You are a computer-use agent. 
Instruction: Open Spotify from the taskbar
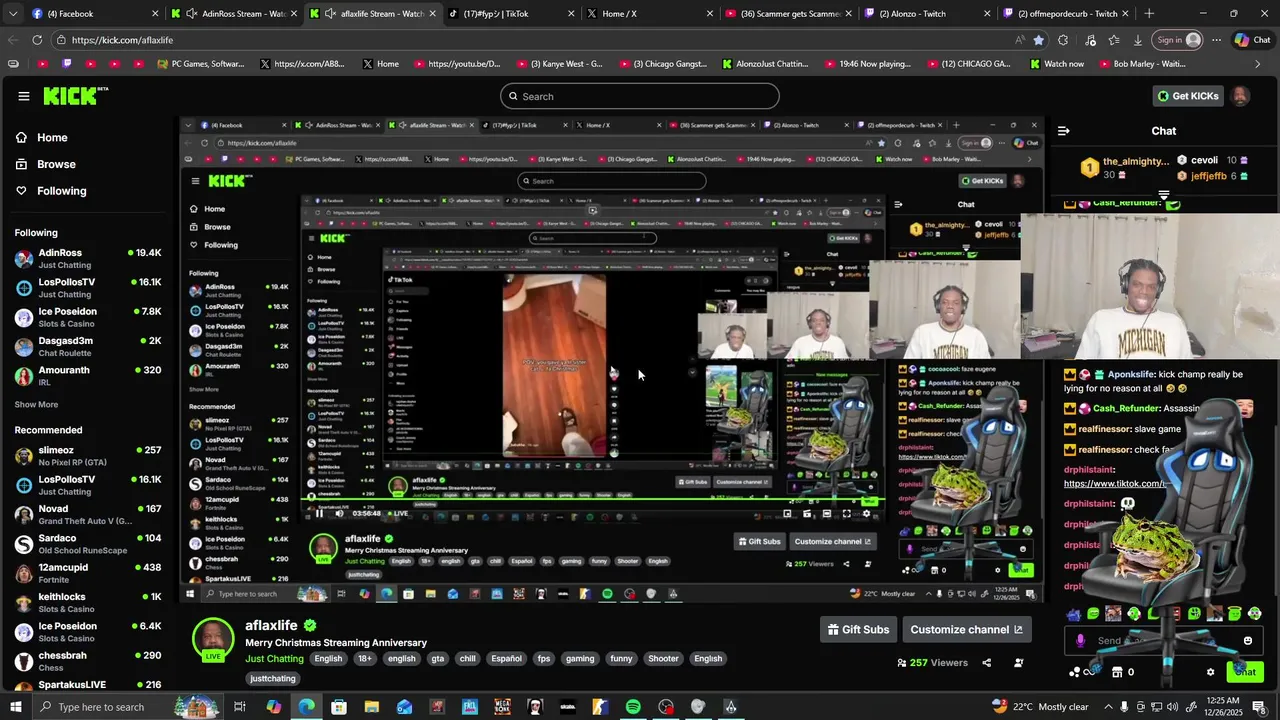pyautogui.click(x=633, y=707)
